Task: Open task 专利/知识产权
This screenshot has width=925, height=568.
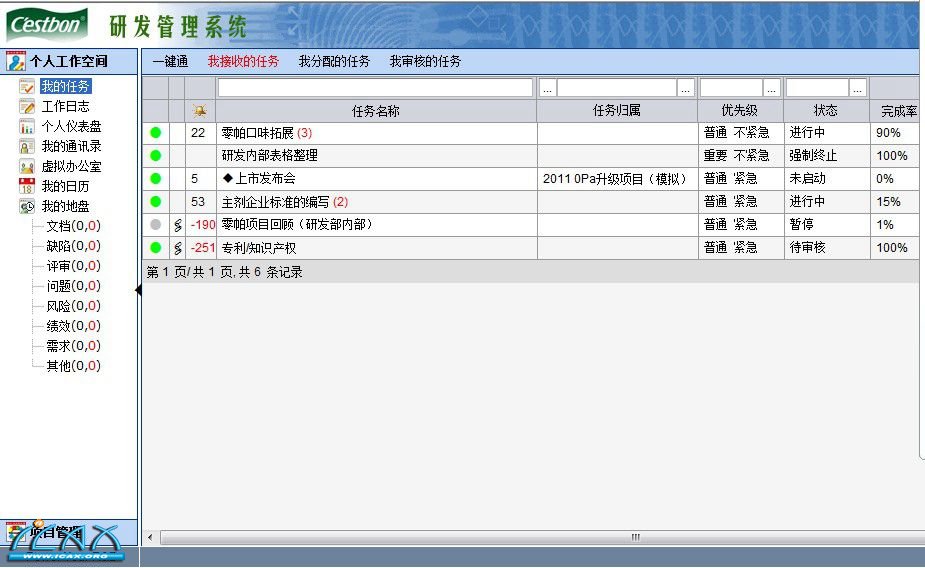Action: pos(258,248)
